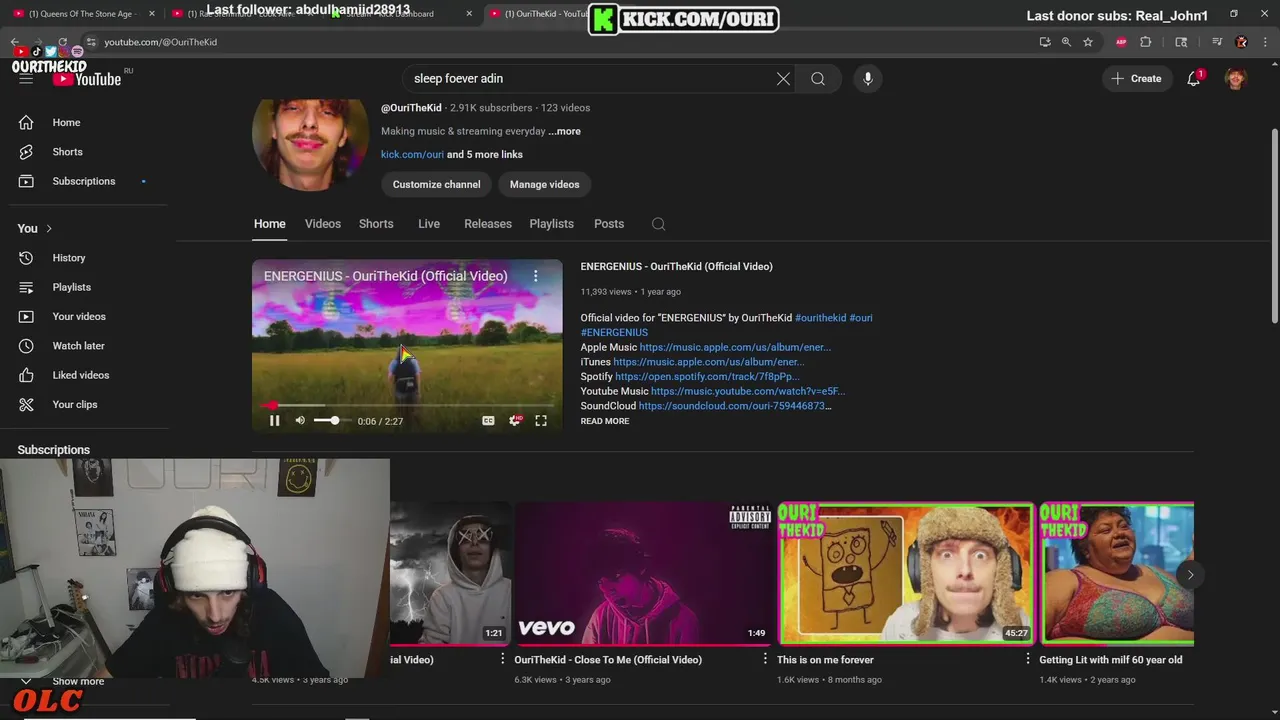Screen dimensions: 1280x720
Task: Switch to Live channel tab
Action: coord(429,224)
